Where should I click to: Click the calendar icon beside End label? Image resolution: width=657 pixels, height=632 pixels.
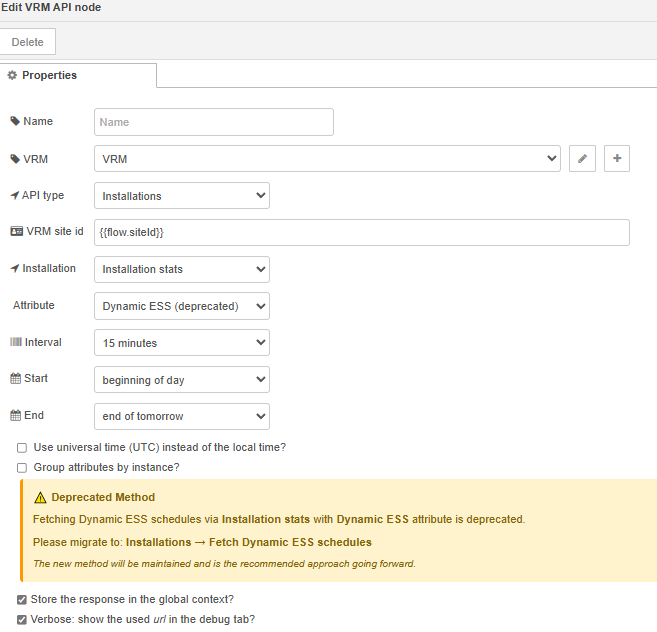click(15, 416)
